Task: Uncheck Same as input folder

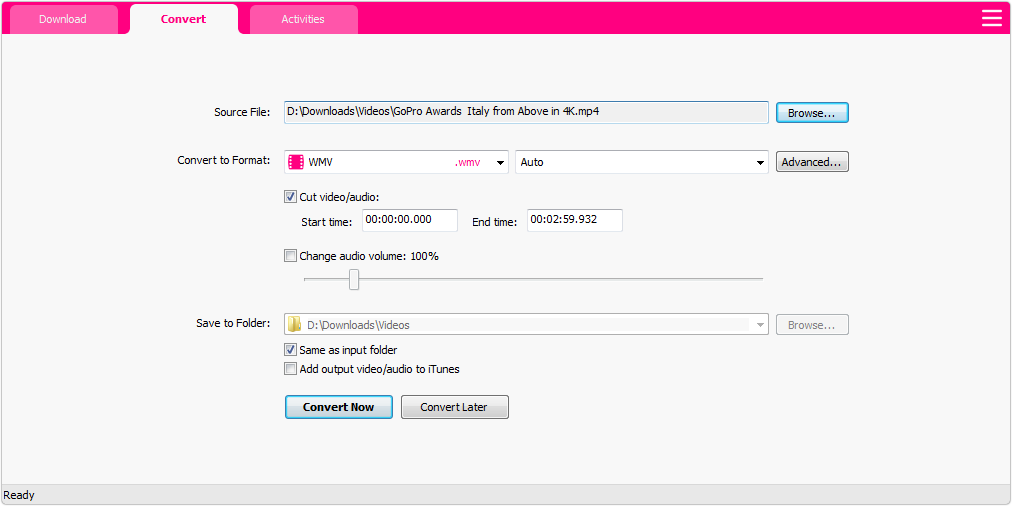Action: point(290,350)
